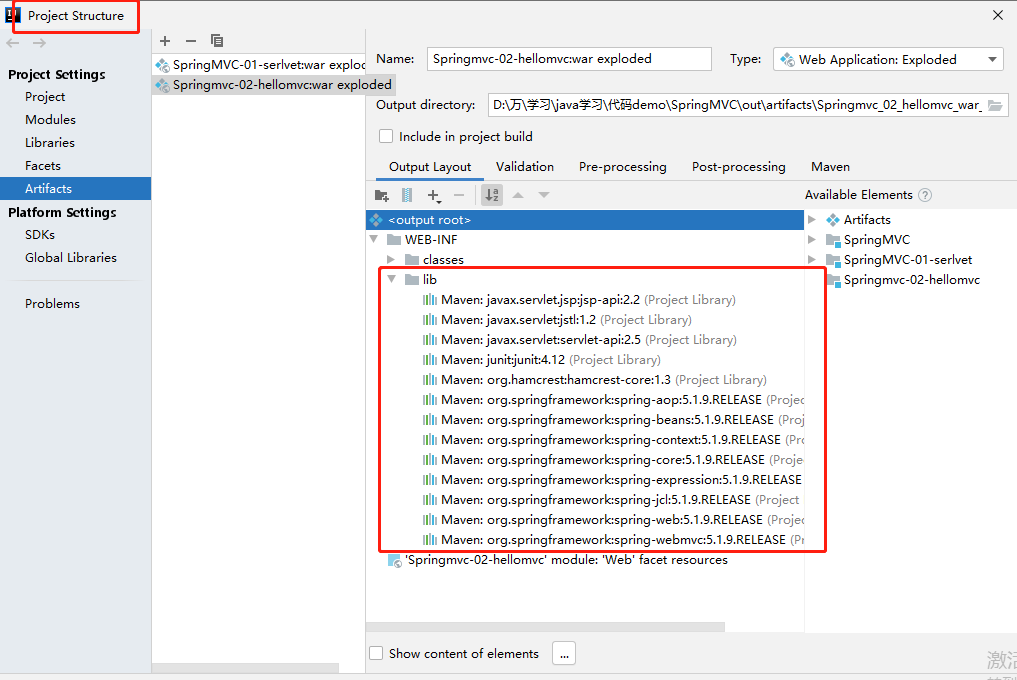Viewport: 1017px width, 680px height.
Task: Select Facets in Project Settings
Action: [43, 165]
